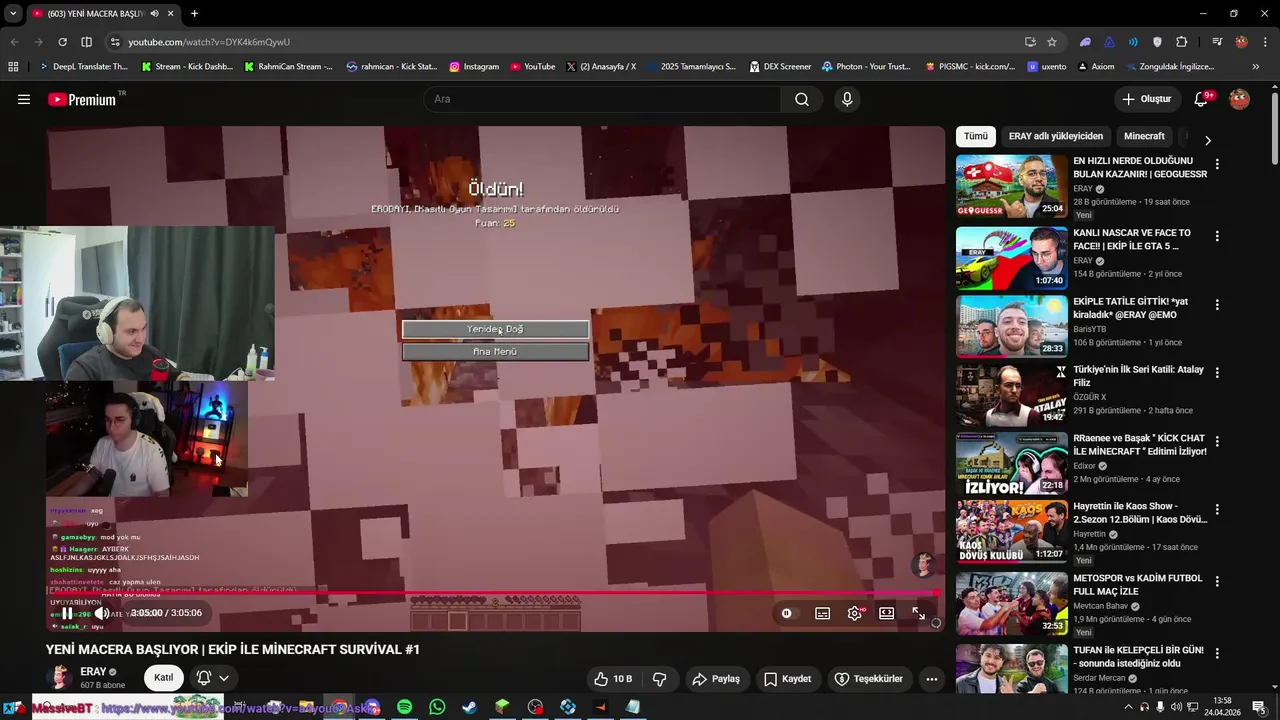Send thanks with the Teşekkürler button
The height and width of the screenshot is (720, 1280).
[x=869, y=679]
